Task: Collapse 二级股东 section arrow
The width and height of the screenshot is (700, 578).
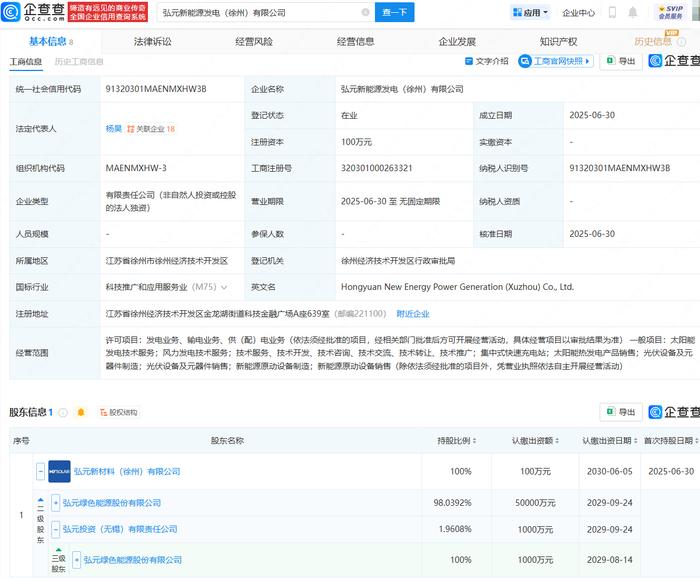Action: tap(41, 500)
